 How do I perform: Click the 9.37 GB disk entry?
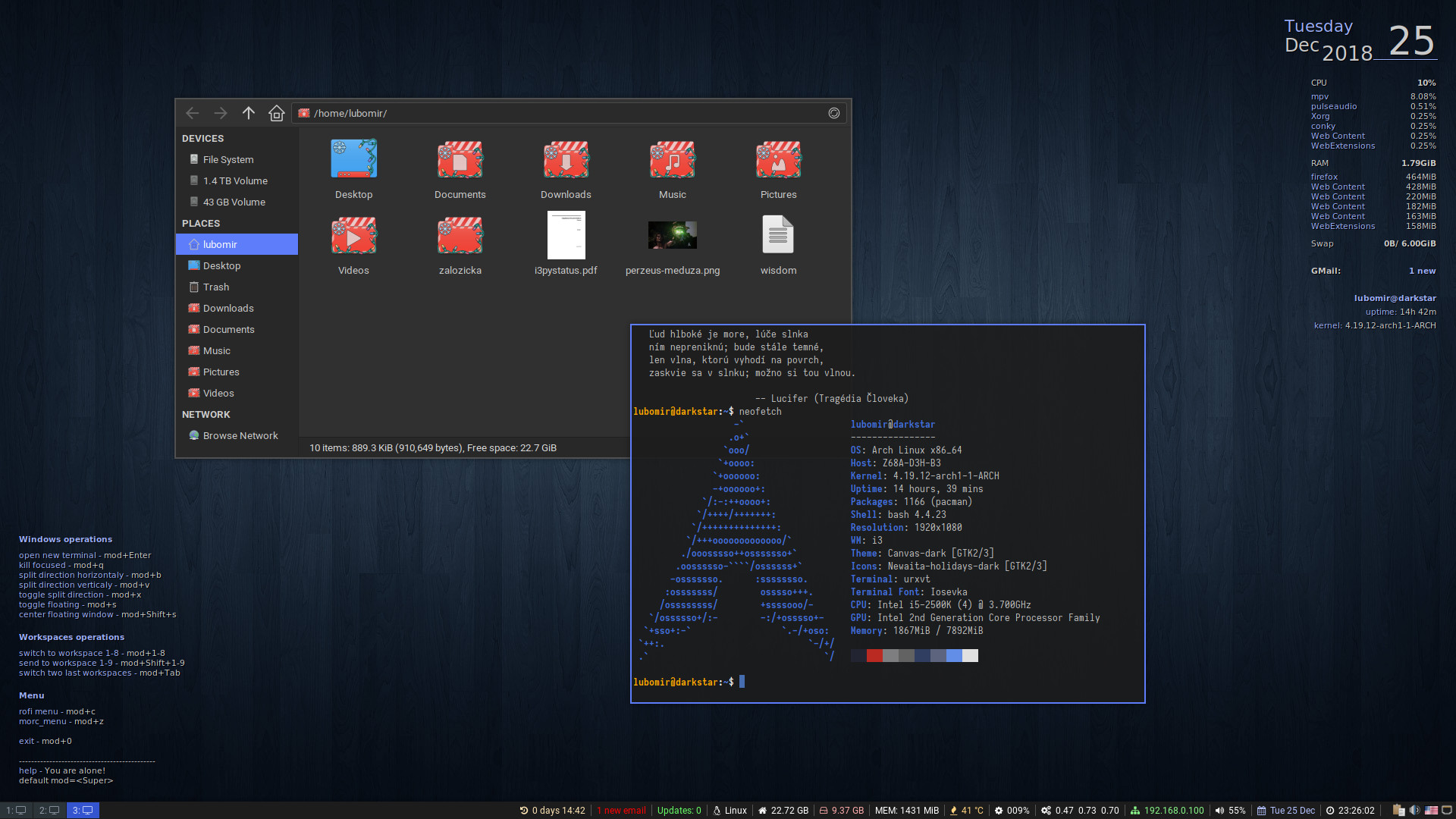(x=842, y=810)
